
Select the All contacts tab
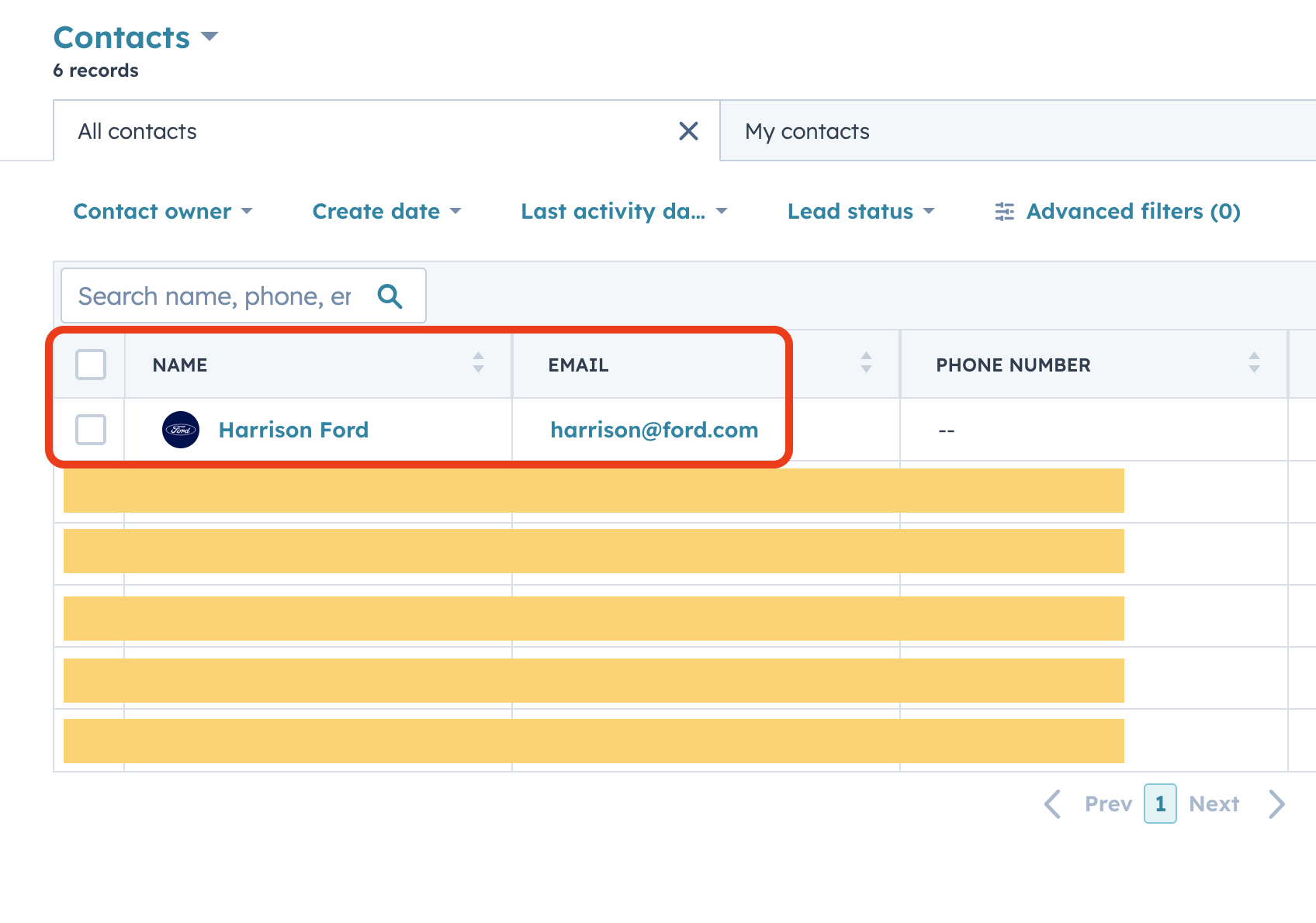[x=137, y=132]
